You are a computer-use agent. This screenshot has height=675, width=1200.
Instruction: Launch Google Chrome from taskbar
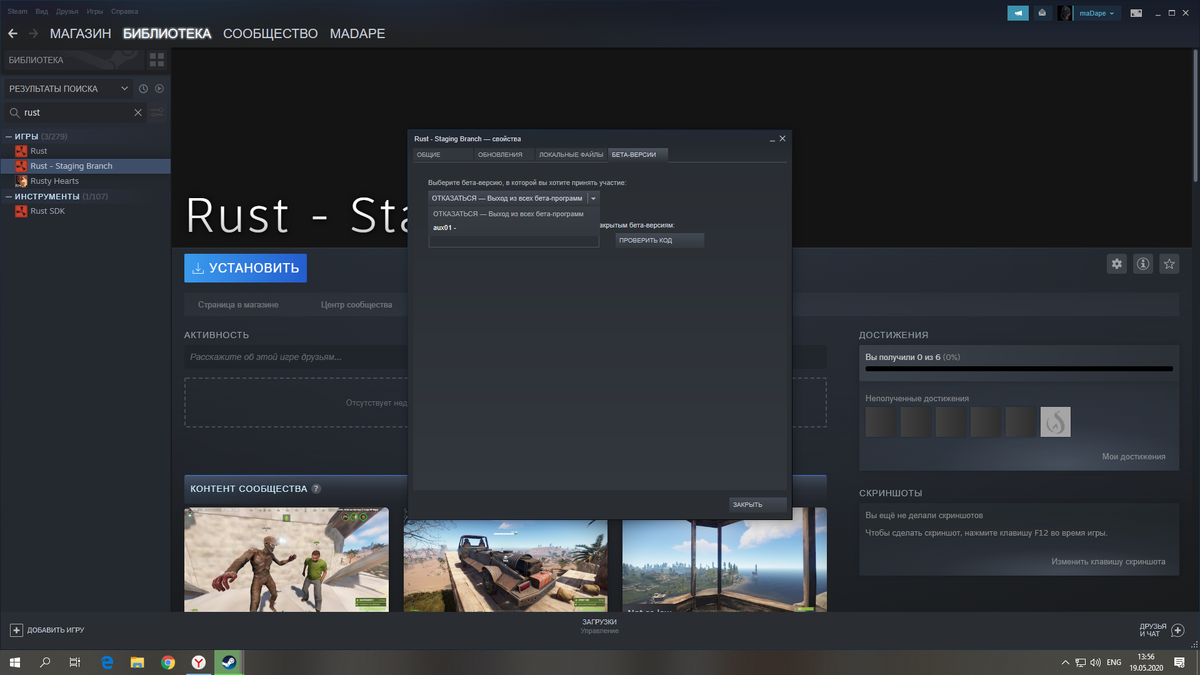(168, 662)
